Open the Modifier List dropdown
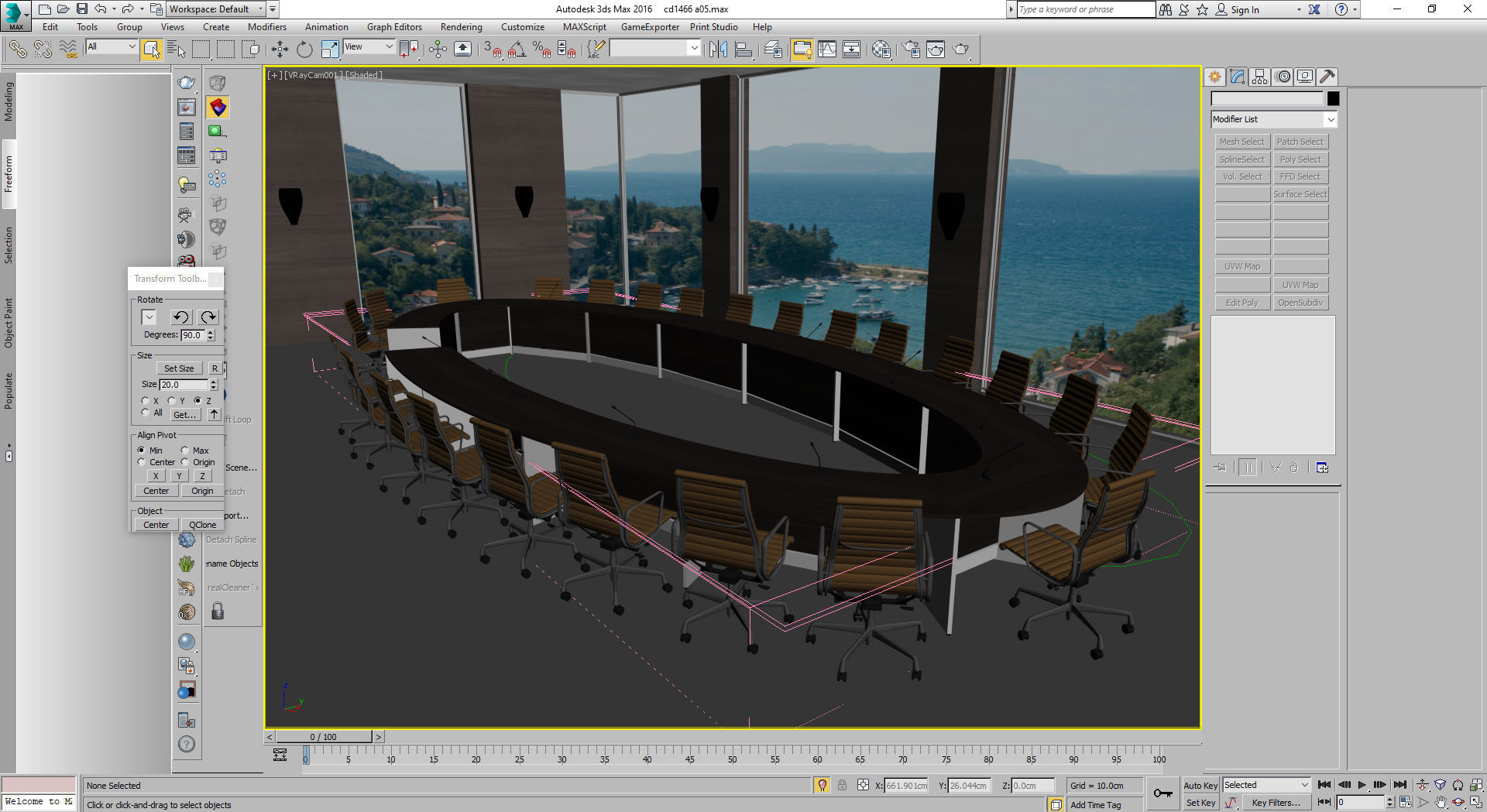 click(1274, 119)
